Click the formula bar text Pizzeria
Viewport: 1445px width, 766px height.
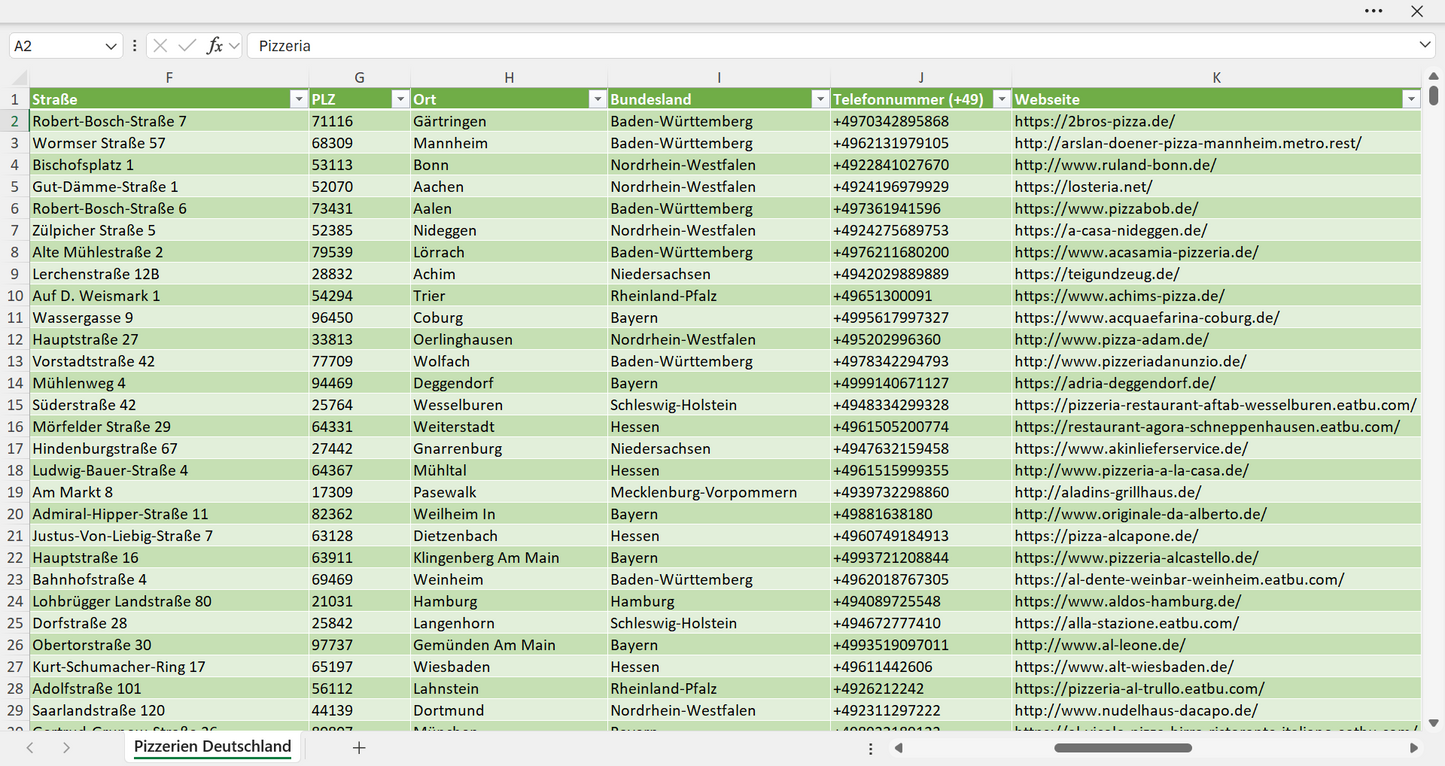pos(285,46)
